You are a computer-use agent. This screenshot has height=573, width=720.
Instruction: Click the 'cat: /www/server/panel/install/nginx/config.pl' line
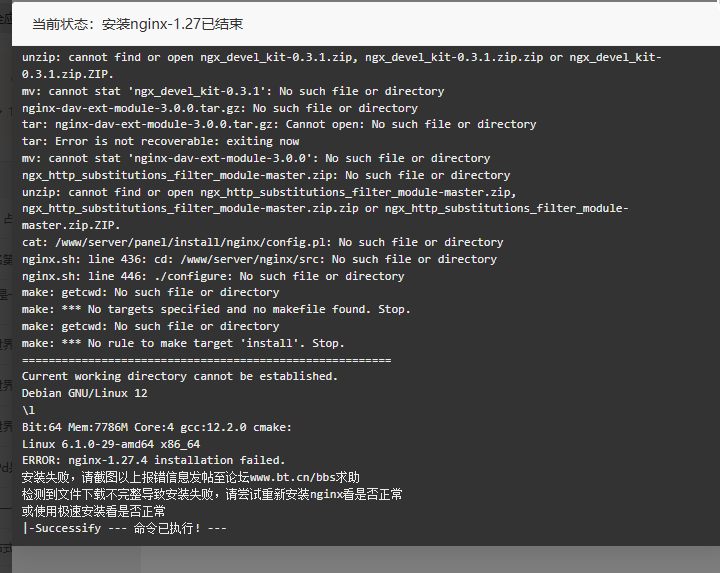pyautogui.click(x=262, y=242)
